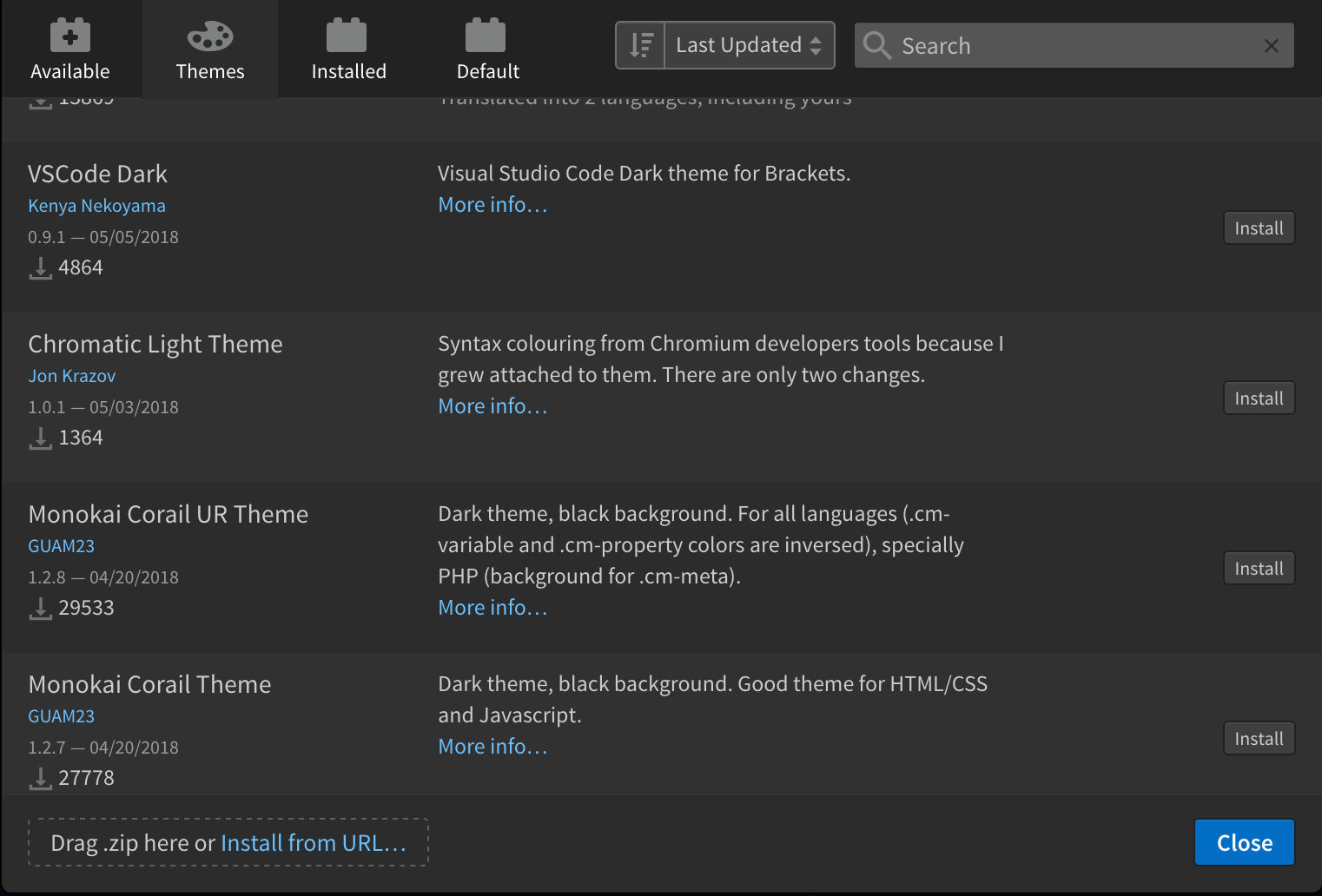Click the clear search X icon
The height and width of the screenshot is (896, 1322).
click(x=1272, y=45)
